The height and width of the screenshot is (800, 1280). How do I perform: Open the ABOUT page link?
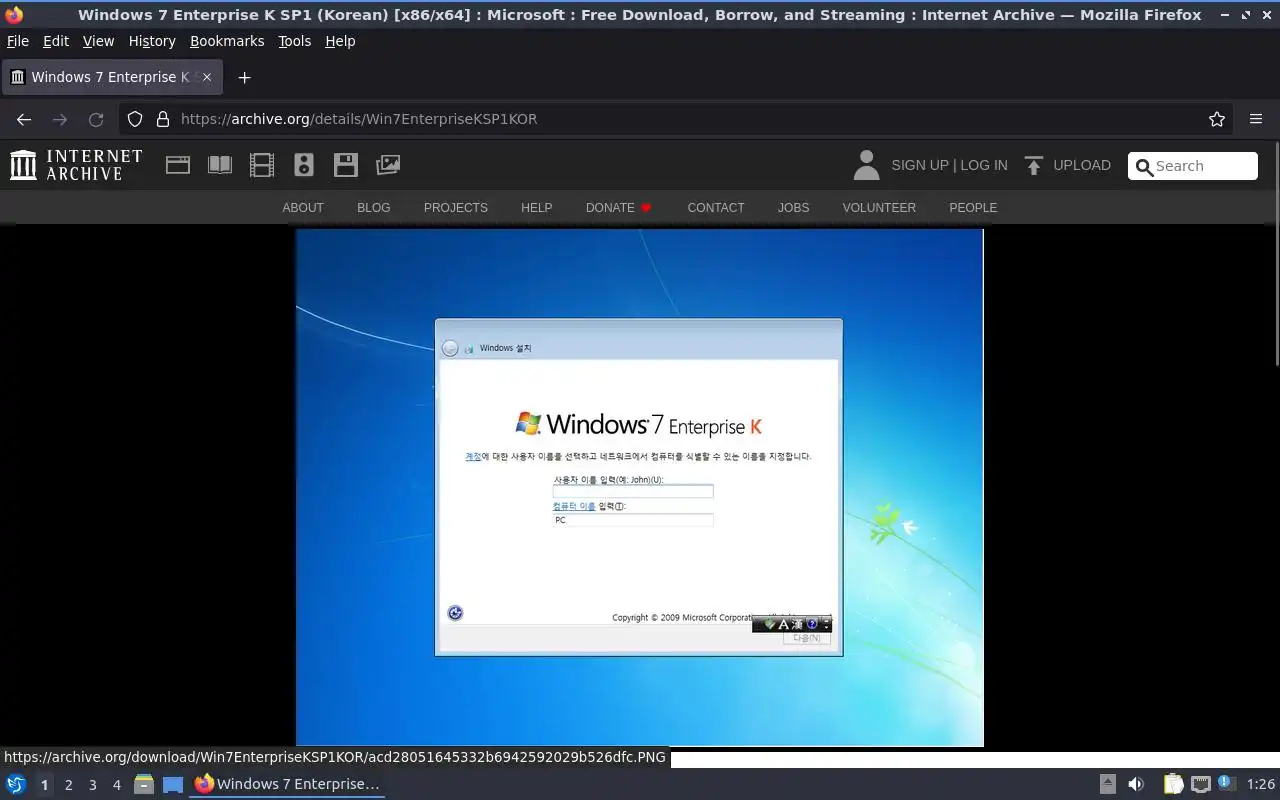coord(303,208)
